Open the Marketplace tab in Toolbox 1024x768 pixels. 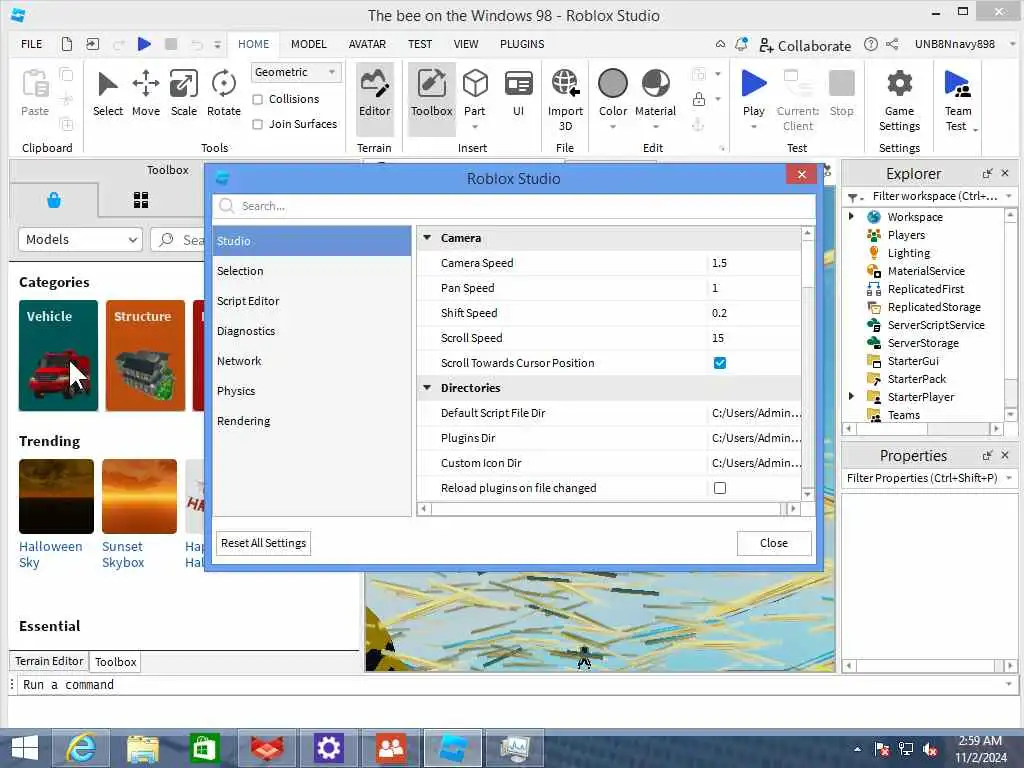point(54,200)
